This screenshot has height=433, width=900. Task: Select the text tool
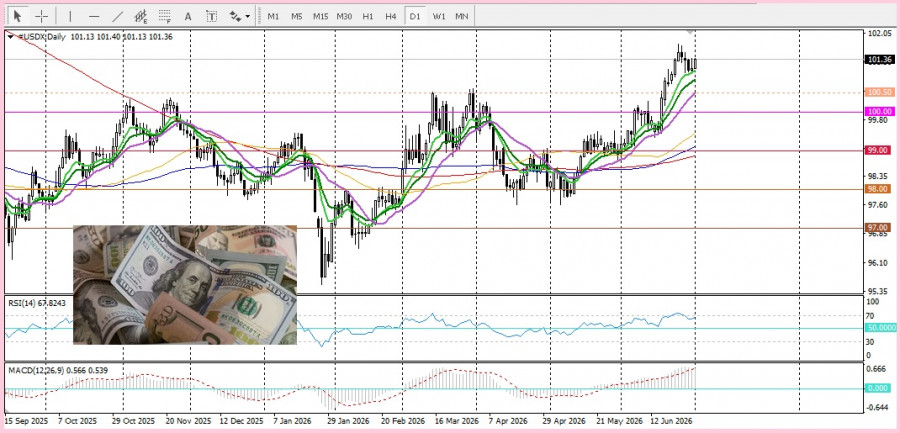[188, 16]
